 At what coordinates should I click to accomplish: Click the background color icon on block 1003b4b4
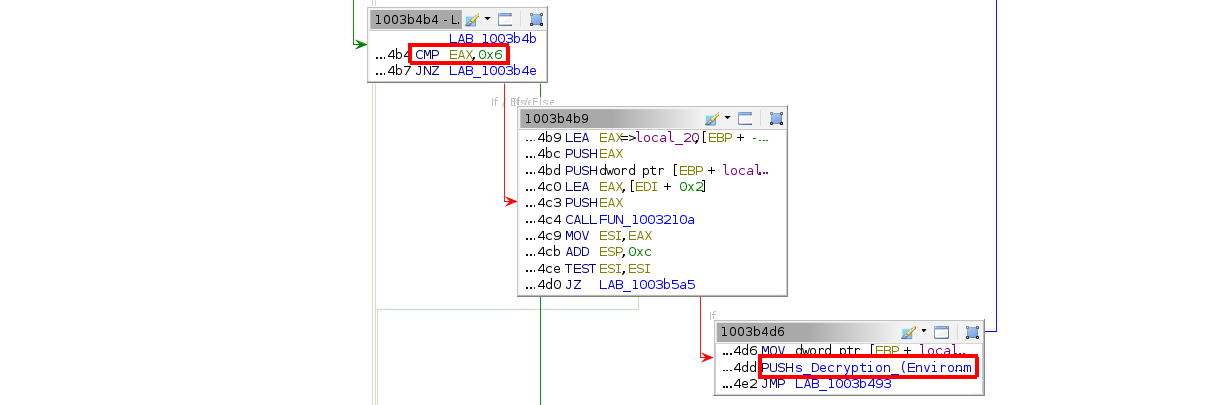pos(471,19)
